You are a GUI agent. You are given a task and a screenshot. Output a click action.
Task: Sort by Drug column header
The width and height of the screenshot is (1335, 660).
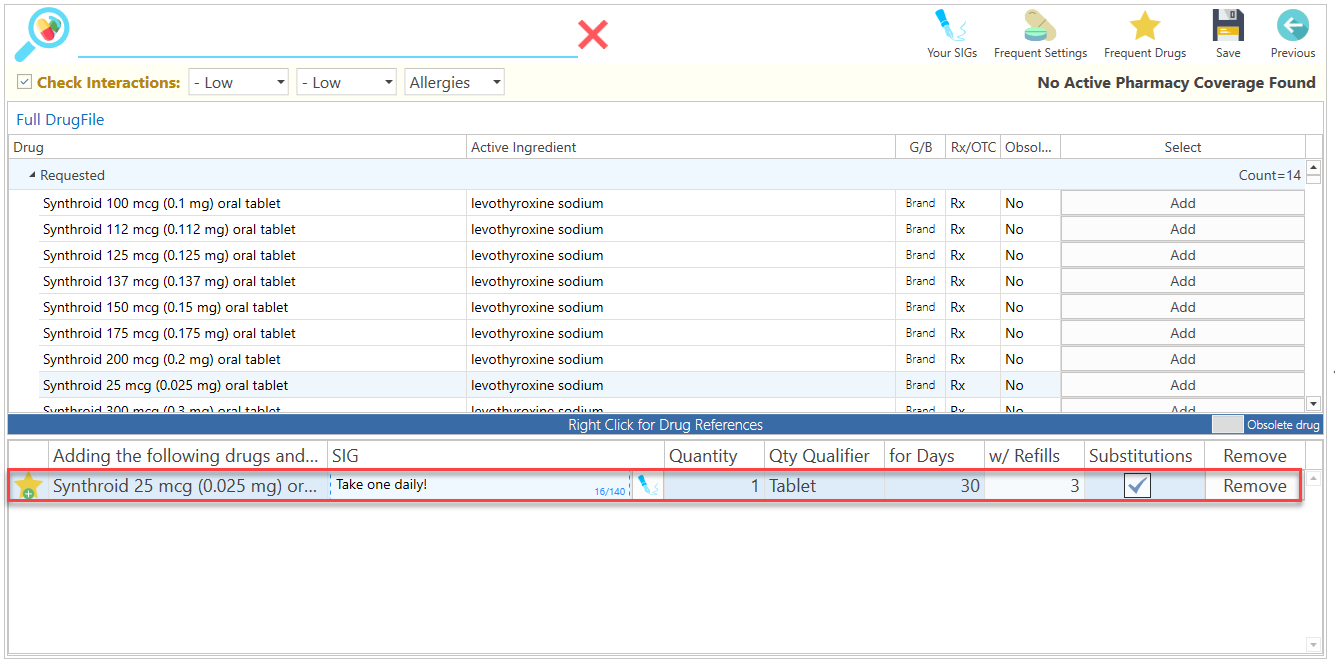[x=238, y=147]
